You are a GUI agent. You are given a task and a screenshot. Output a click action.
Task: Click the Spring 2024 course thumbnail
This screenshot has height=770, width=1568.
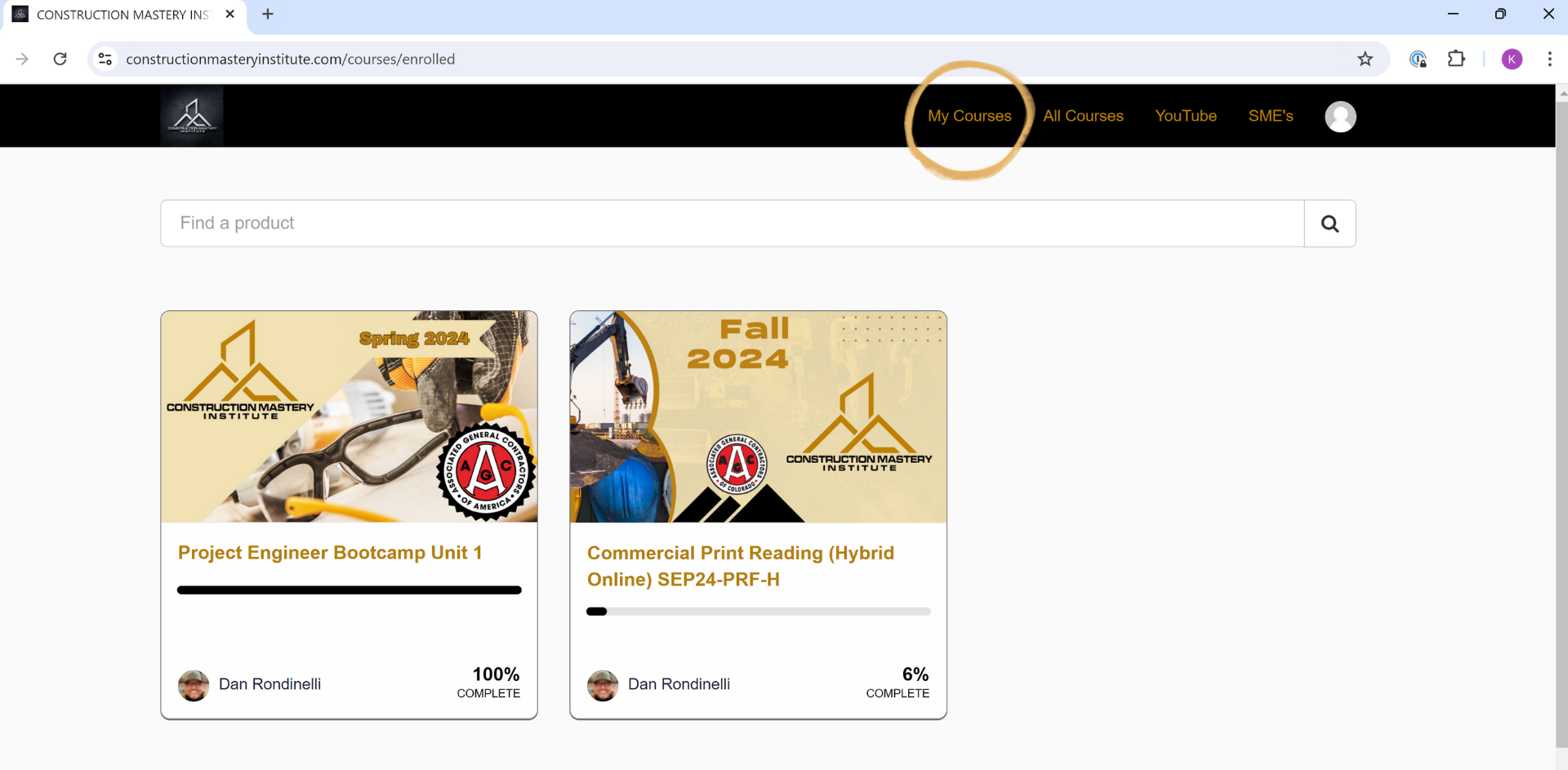click(350, 416)
